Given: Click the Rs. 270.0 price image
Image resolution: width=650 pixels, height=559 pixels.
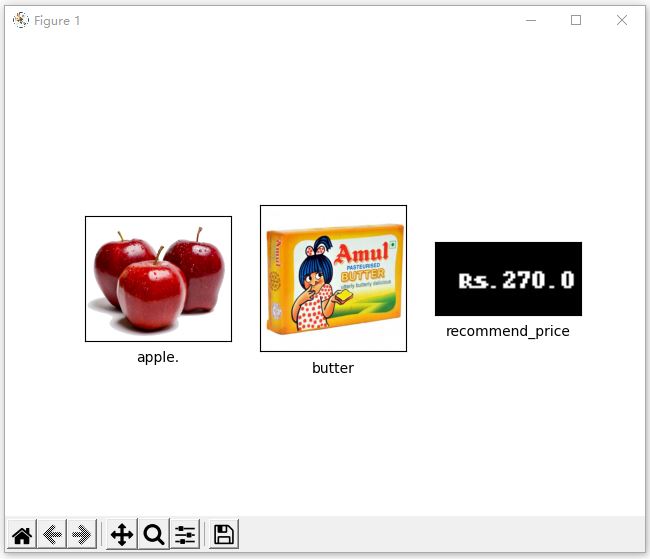Looking at the screenshot, I should click(508, 279).
